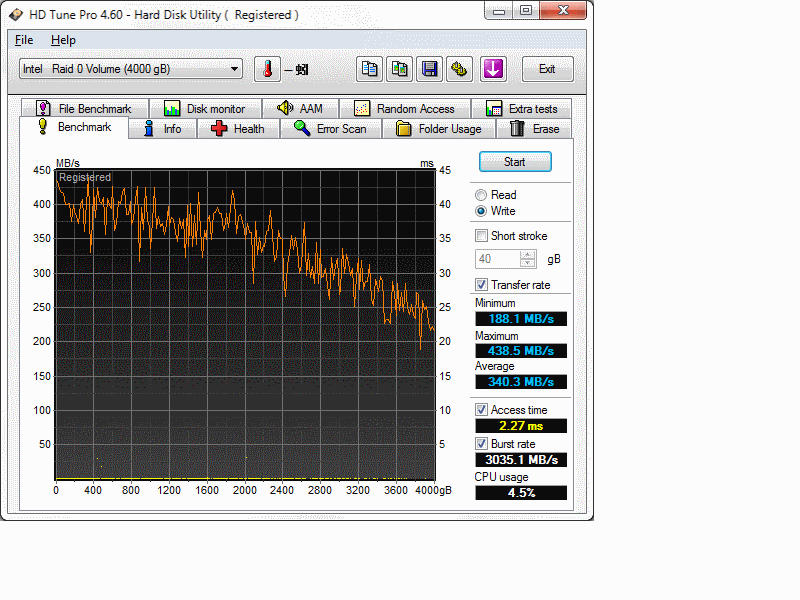Click the Minimum value 188.1 MB/s

(521, 319)
